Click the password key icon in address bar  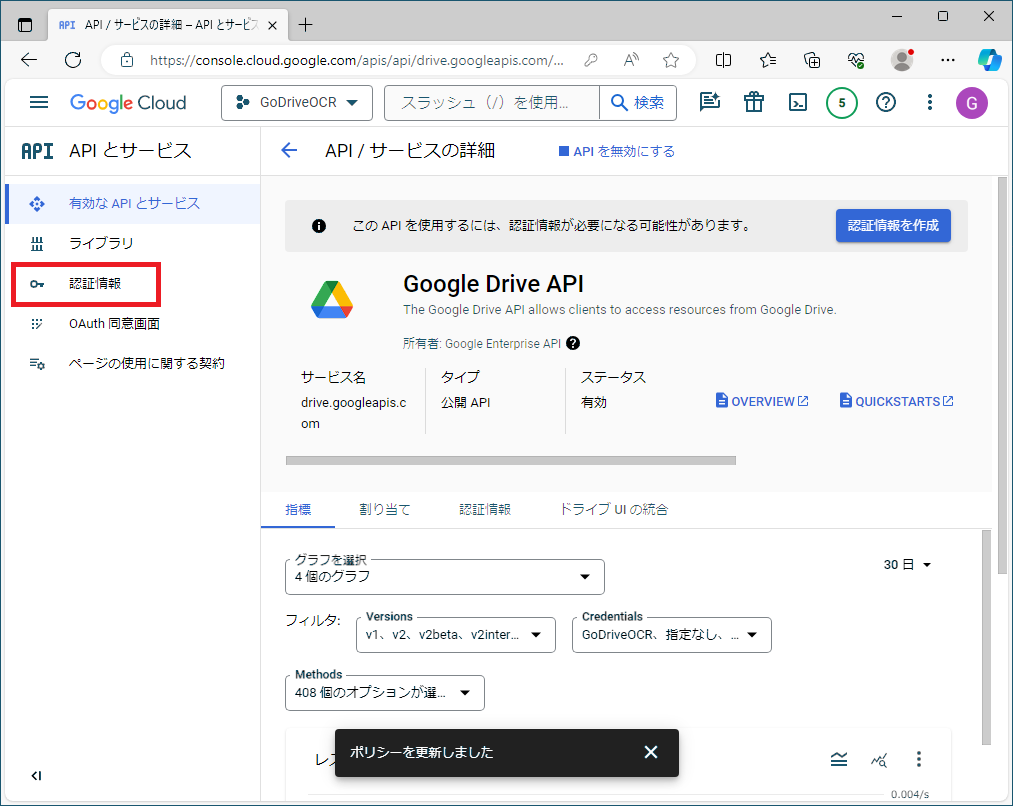[590, 60]
